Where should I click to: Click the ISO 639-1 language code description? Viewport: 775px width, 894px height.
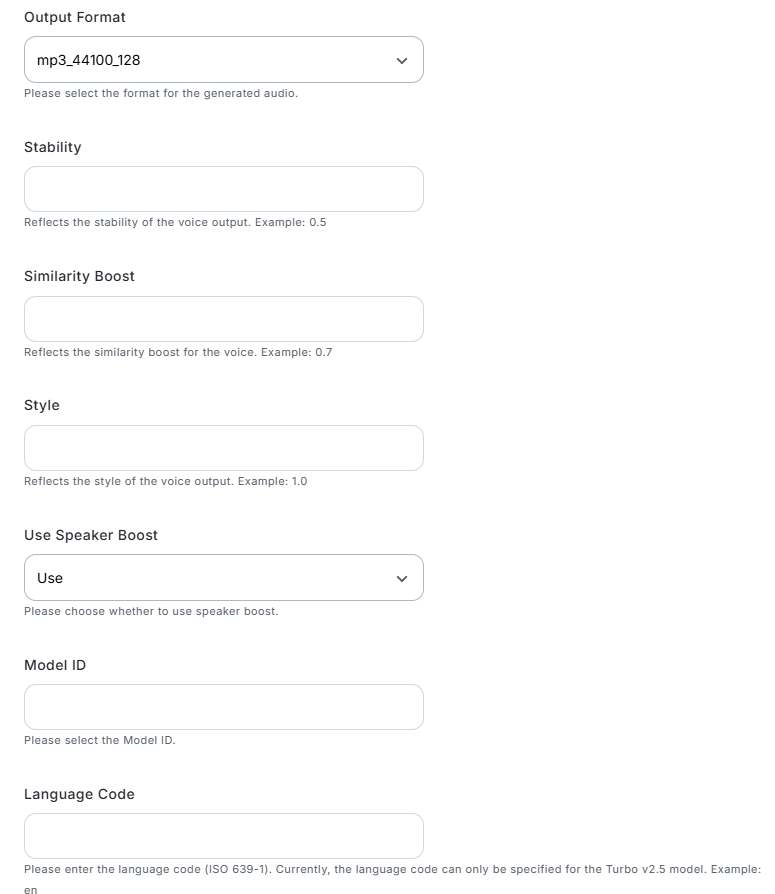pos(392,879)
